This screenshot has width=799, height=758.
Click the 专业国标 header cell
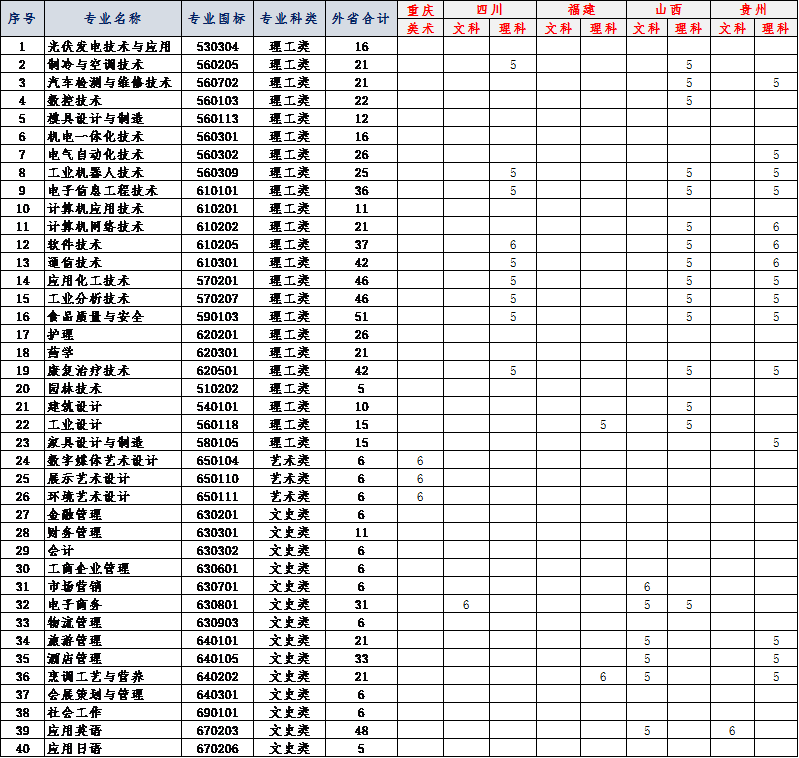click(x=217, y=18)
